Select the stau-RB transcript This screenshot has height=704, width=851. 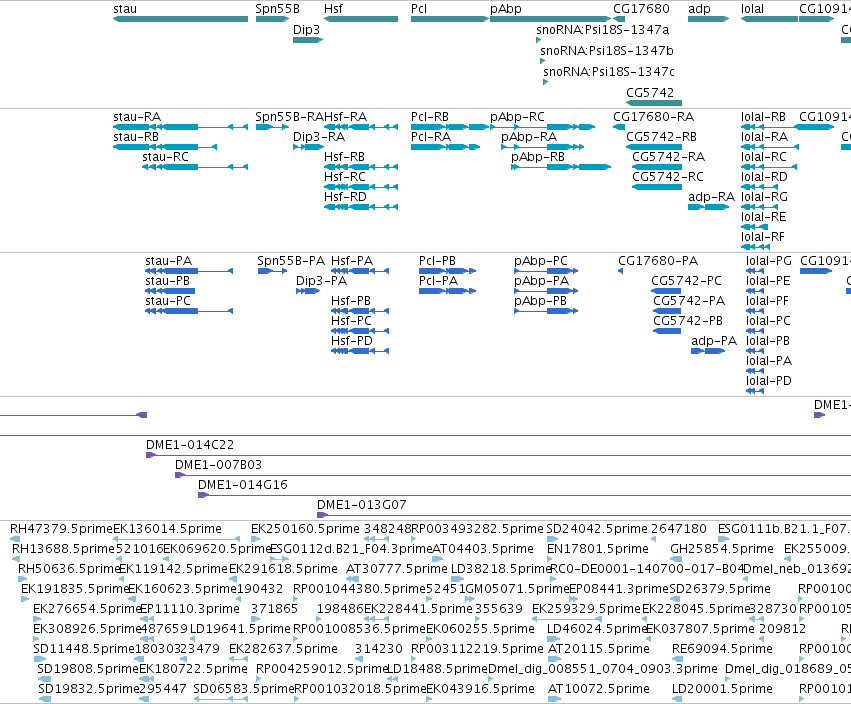[x=165, y=147]
